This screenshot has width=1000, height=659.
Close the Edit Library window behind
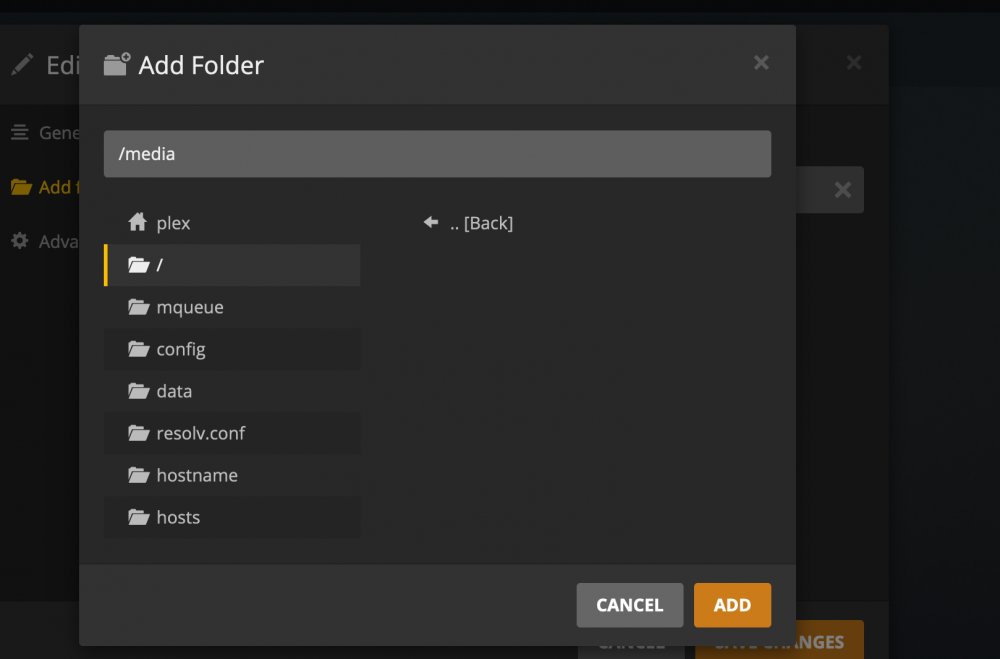coord(854,63)
